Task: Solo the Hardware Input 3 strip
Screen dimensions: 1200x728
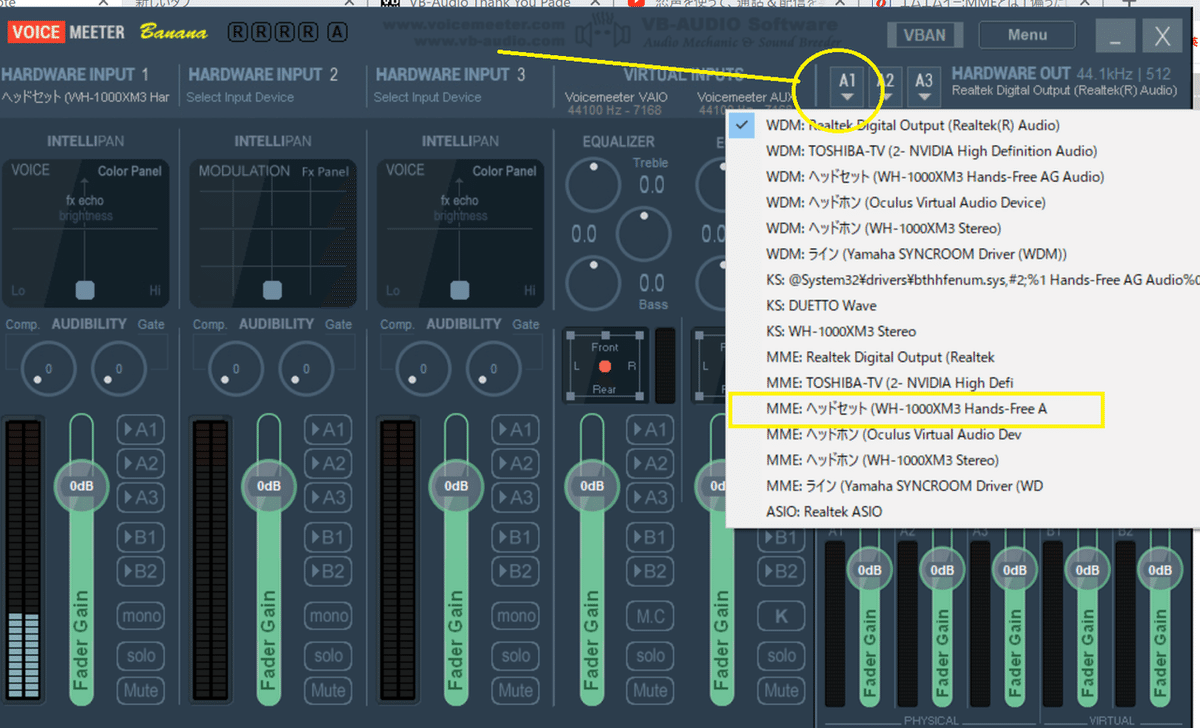Action: pyautogui.click(x=514, y=656)
